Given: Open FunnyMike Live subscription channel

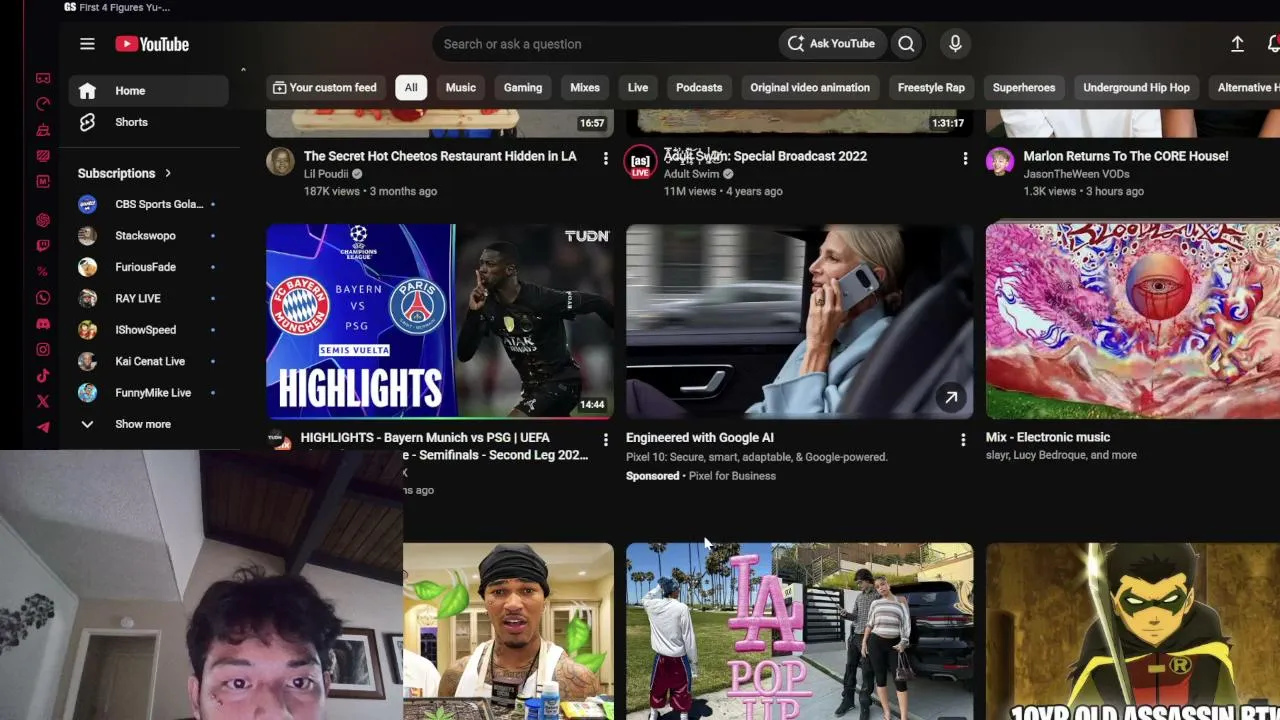Looking at the screenshot, I should pyautogui.click(x=149, y=393).
